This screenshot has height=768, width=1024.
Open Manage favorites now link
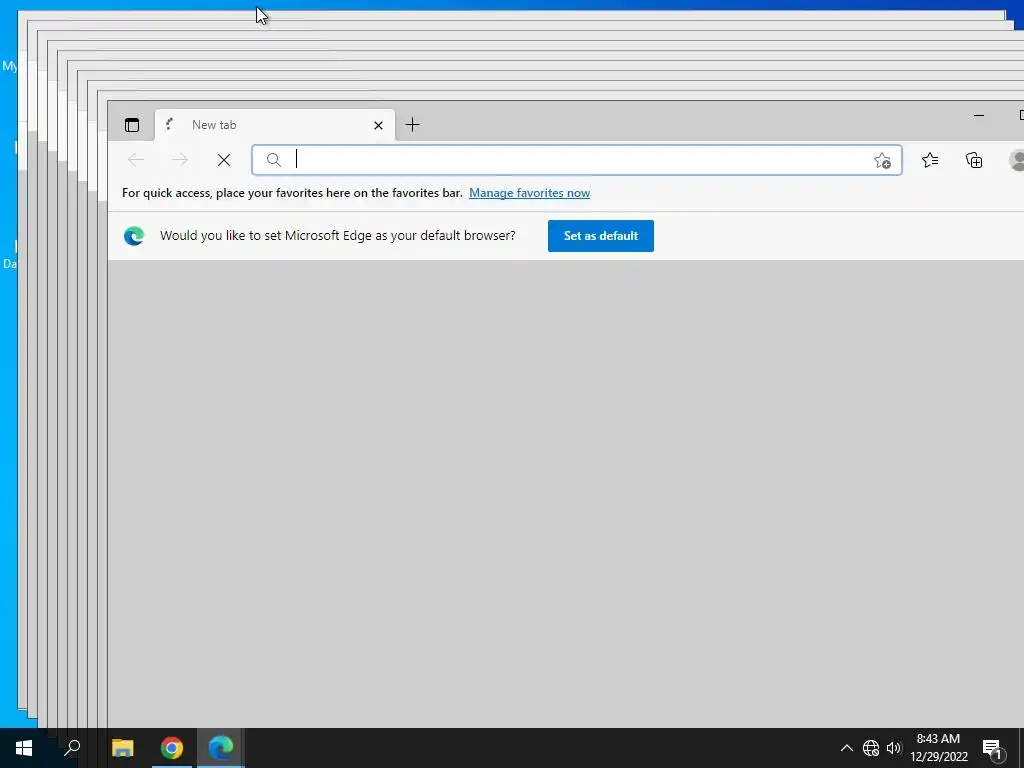530,193
